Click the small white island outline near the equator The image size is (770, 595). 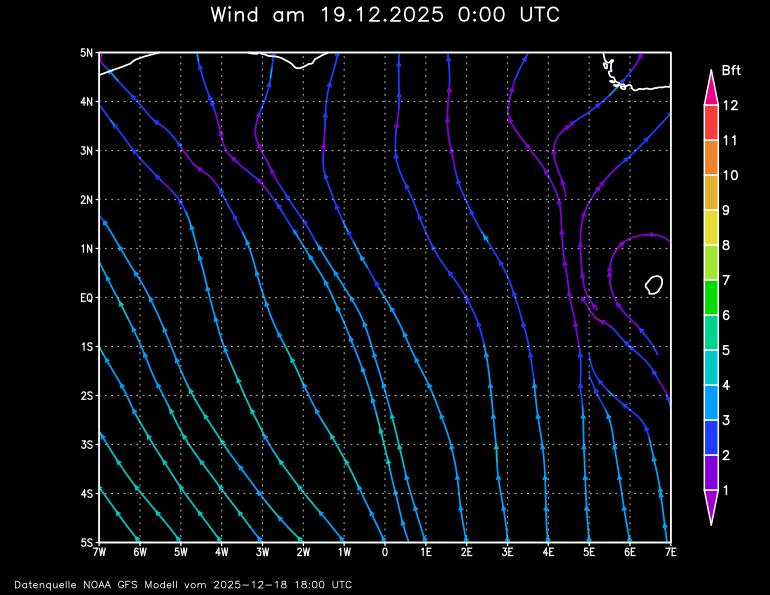tap(655, 285)
